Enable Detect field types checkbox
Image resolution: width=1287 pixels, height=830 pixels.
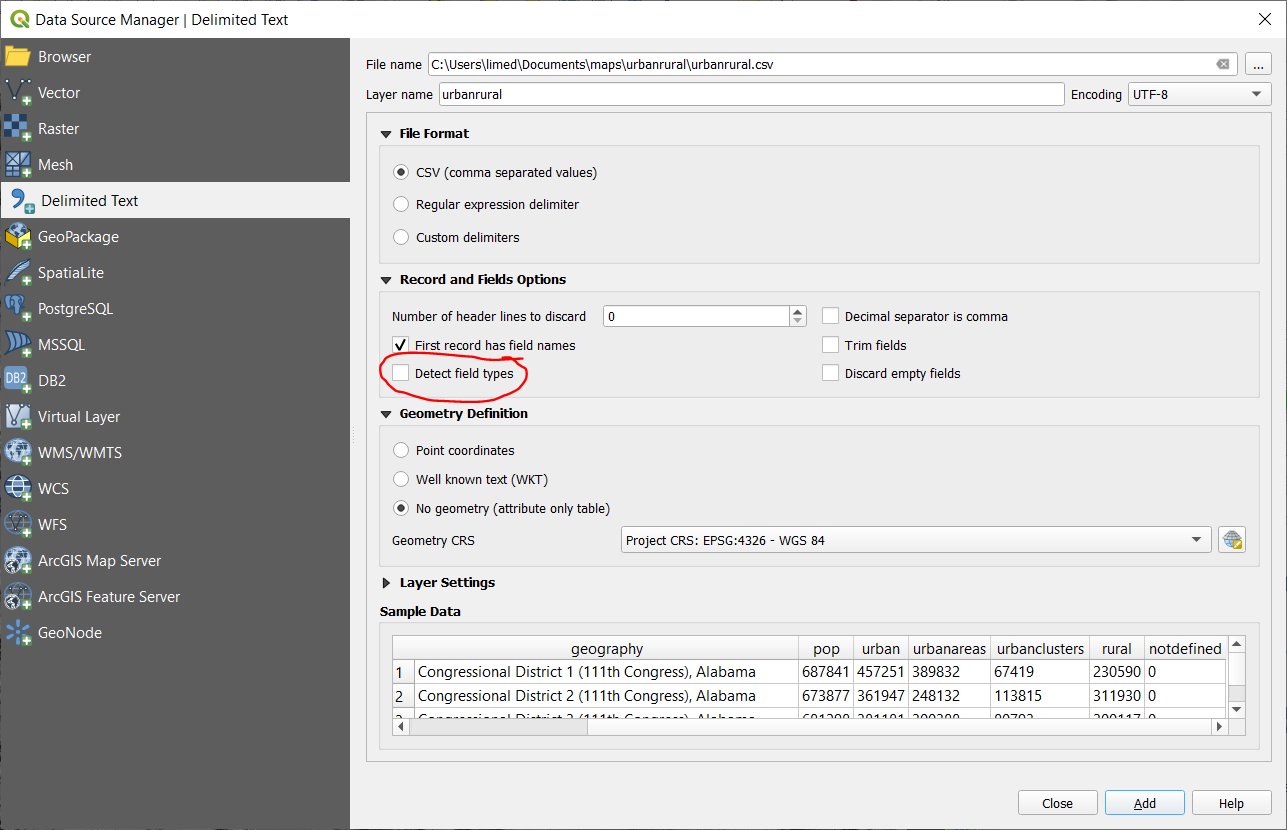400,373
